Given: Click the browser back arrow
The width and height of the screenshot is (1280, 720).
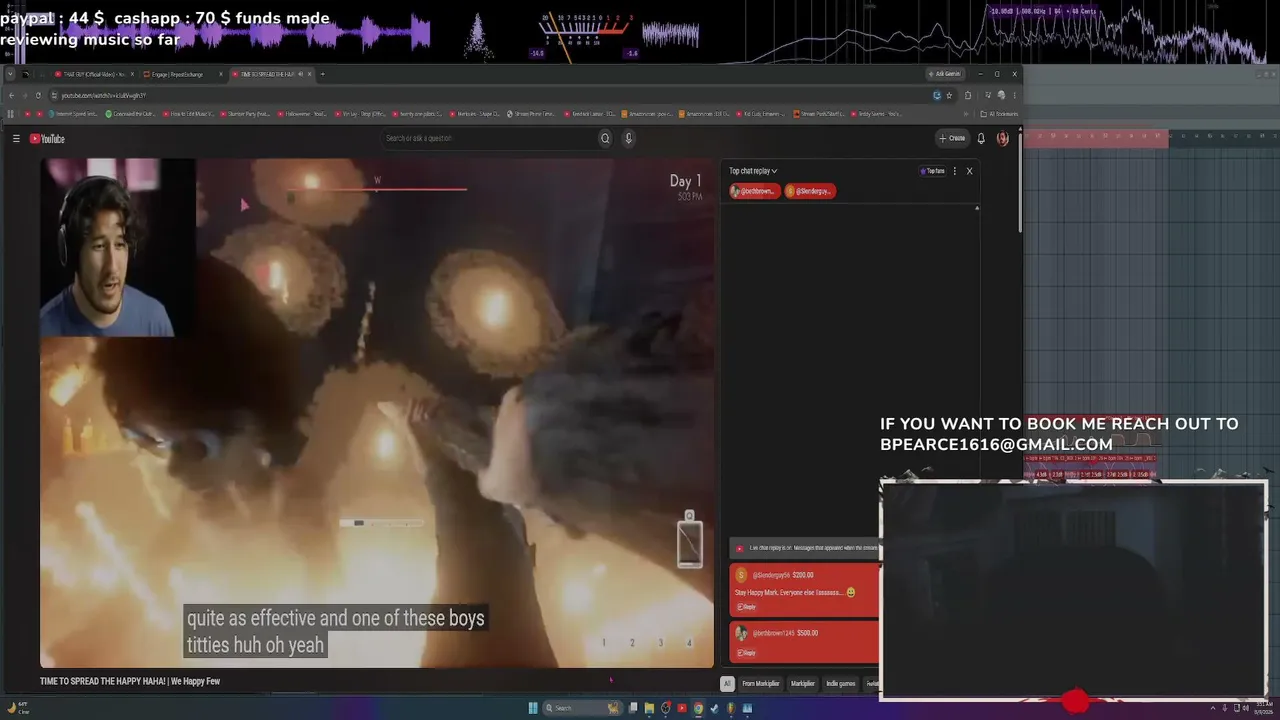Looking at the screenshot, I should click(x=11, y=95).
